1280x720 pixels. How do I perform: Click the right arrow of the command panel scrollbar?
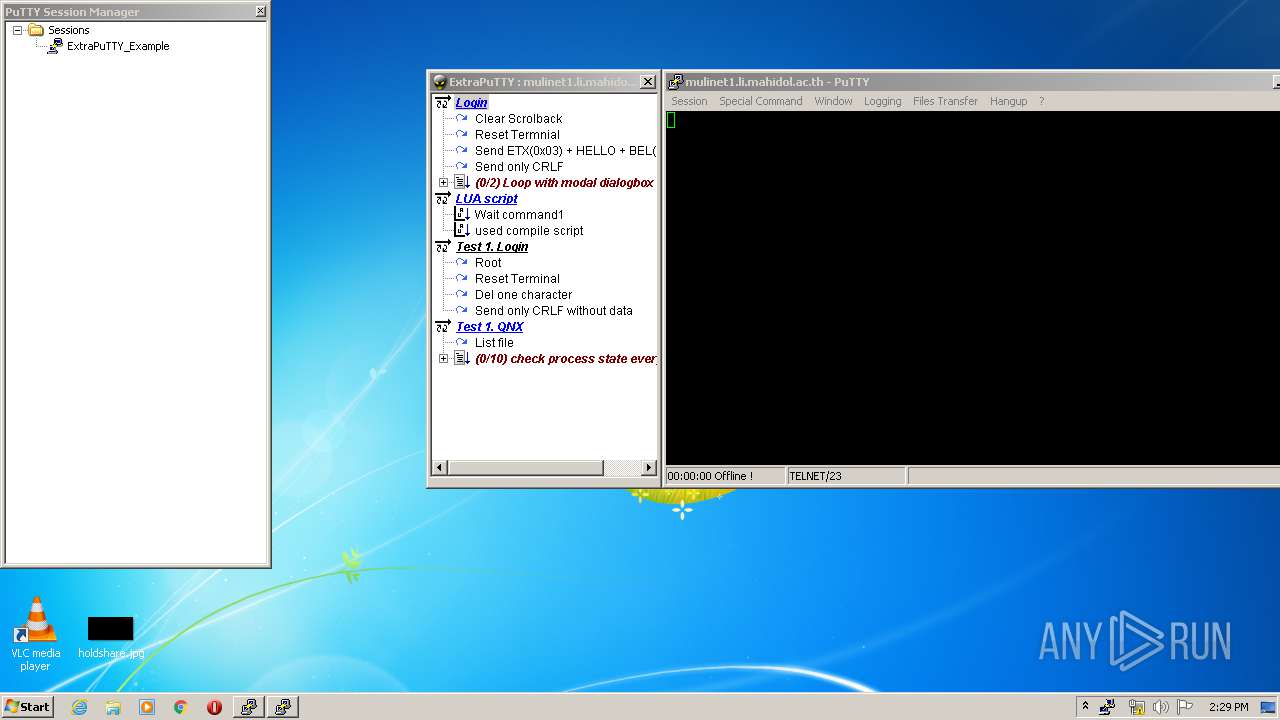pyautogui.click(x=648, y=467)
